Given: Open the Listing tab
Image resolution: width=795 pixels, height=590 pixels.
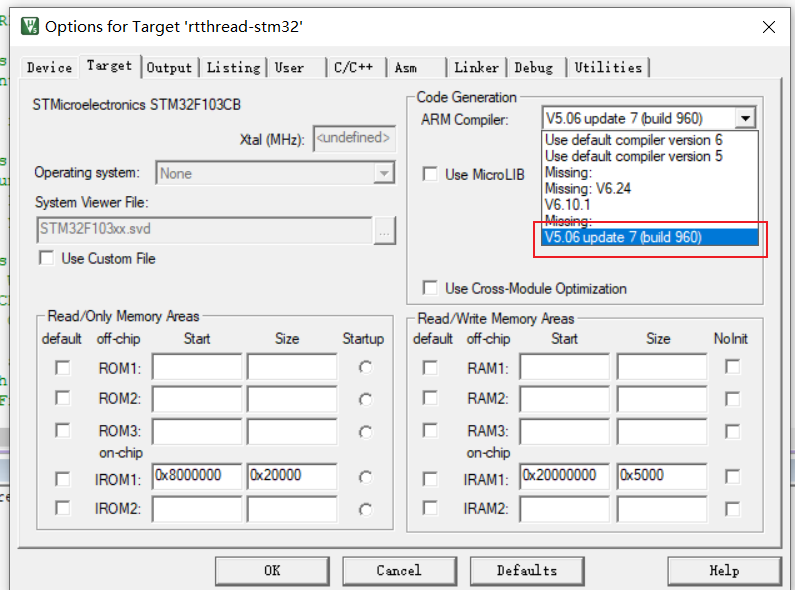Looking at the screenshot, I should coord(233,67).
